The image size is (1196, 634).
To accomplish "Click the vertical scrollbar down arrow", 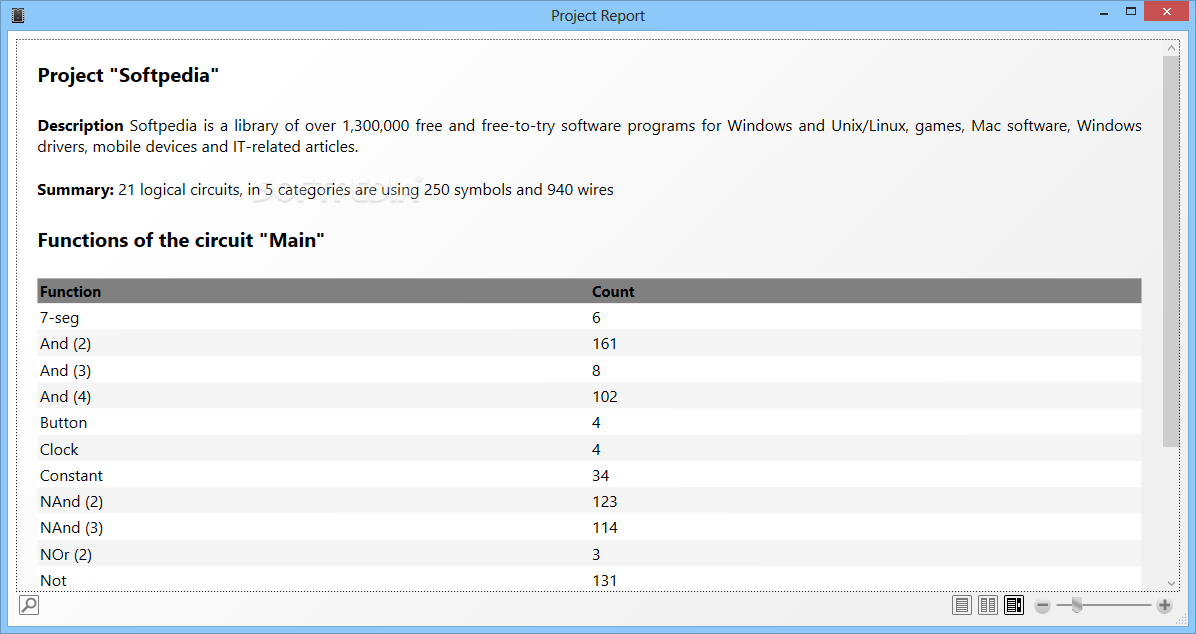I will [1171, 584].
